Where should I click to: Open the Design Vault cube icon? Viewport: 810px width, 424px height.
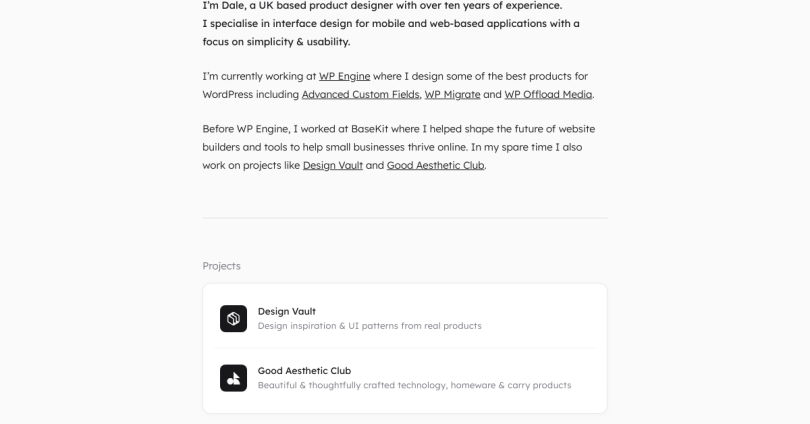coord(233,319)
